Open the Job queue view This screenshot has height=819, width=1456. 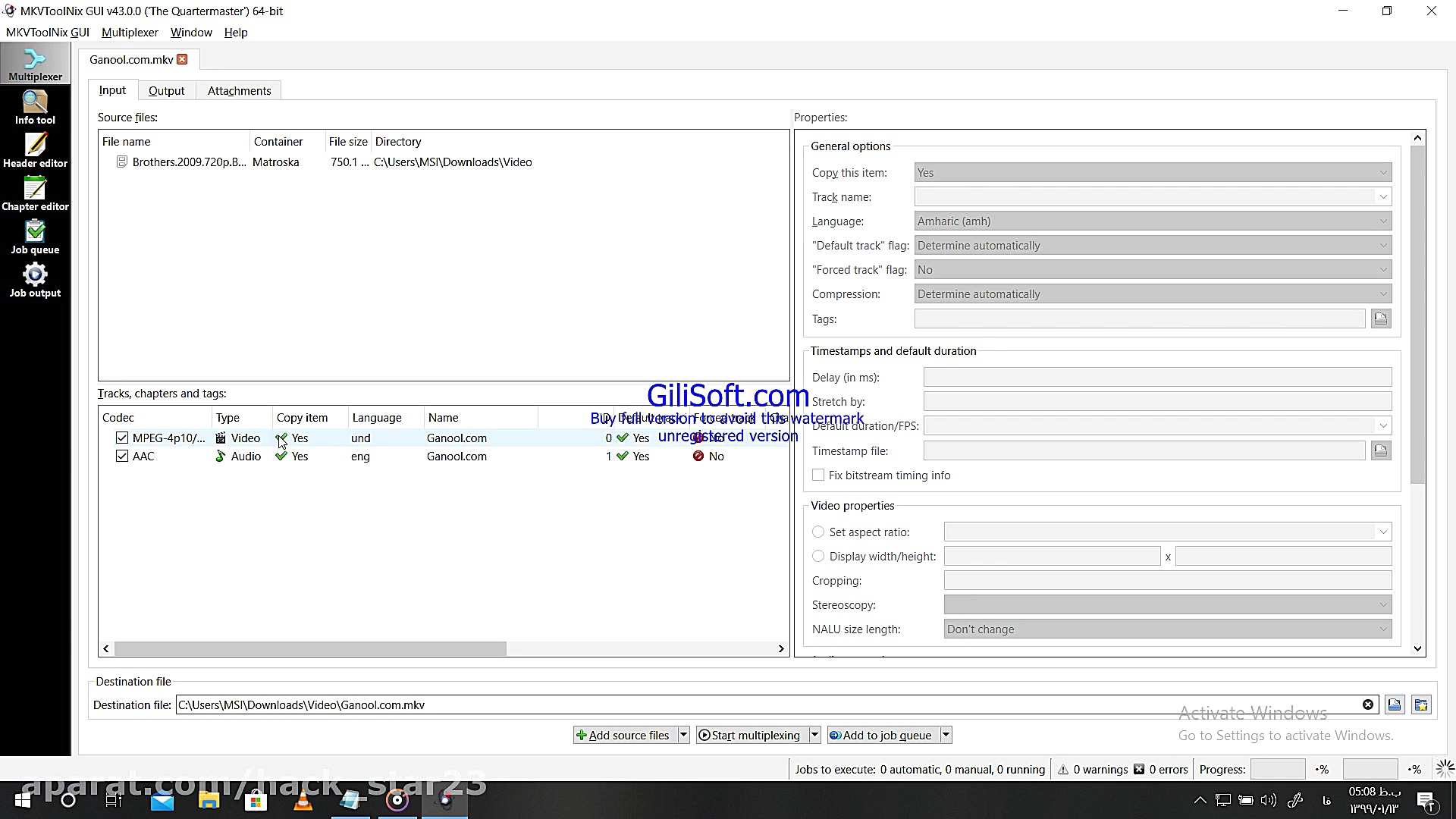click(35, 237)
